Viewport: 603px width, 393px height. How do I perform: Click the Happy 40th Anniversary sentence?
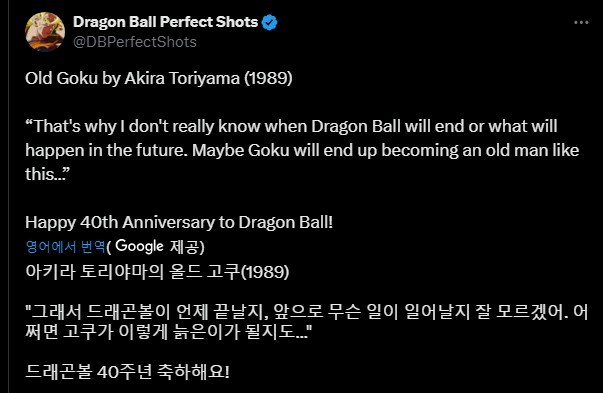179,223
